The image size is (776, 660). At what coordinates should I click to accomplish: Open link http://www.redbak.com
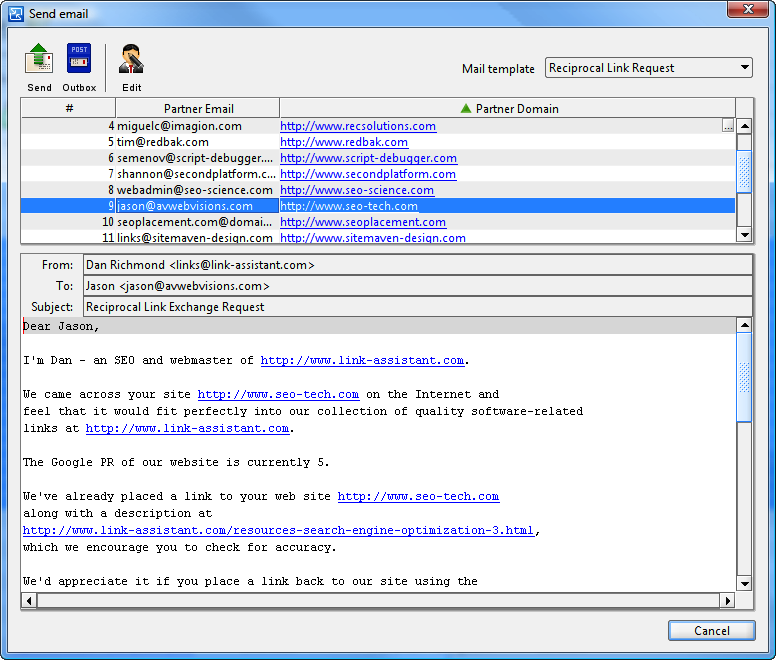click(x=344, y=142)
